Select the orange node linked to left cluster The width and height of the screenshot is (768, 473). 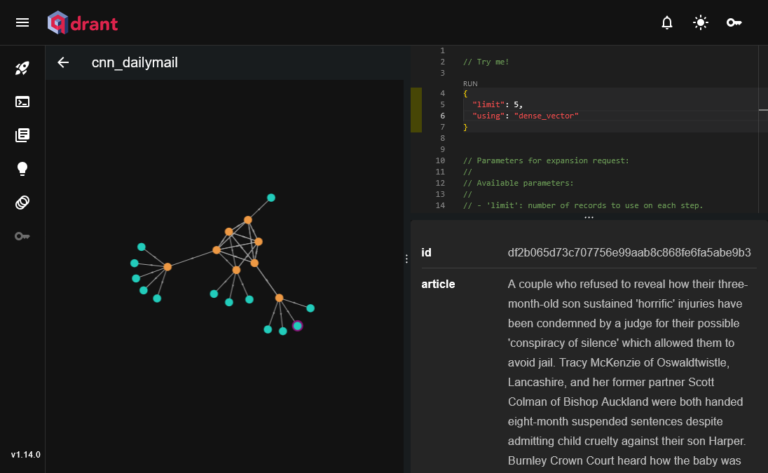click(x=168, y=267)
